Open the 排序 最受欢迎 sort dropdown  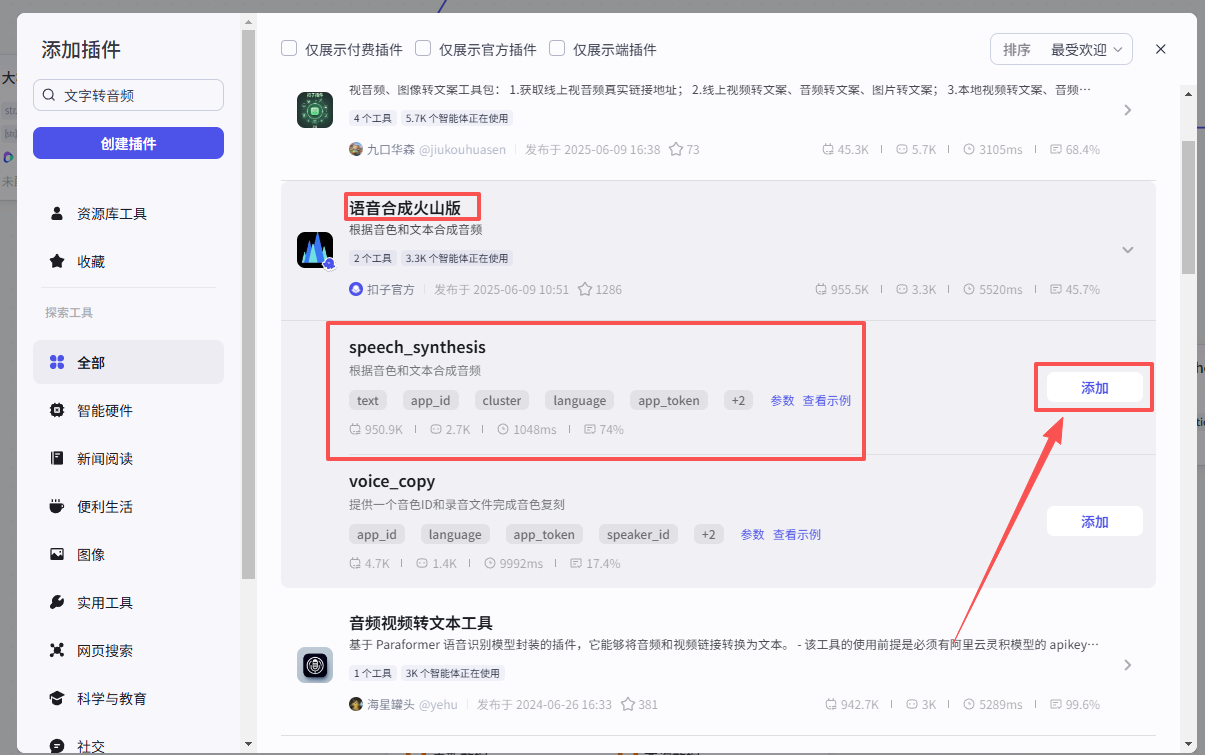1061,49
